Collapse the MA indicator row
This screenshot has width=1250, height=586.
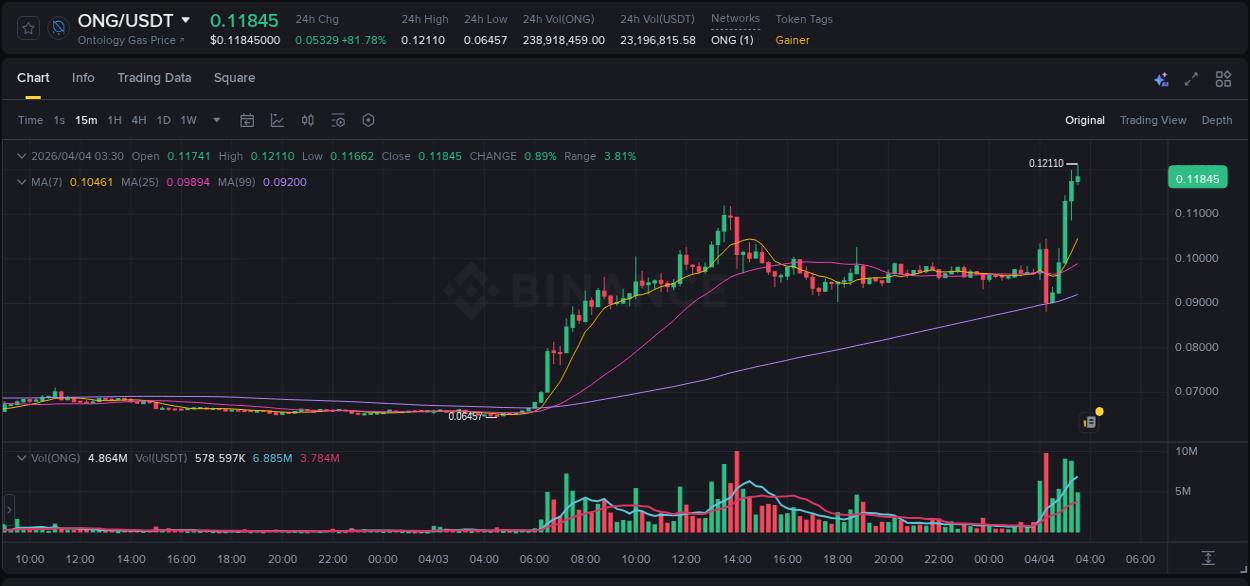pyautogui.click(x=21, y=182)
